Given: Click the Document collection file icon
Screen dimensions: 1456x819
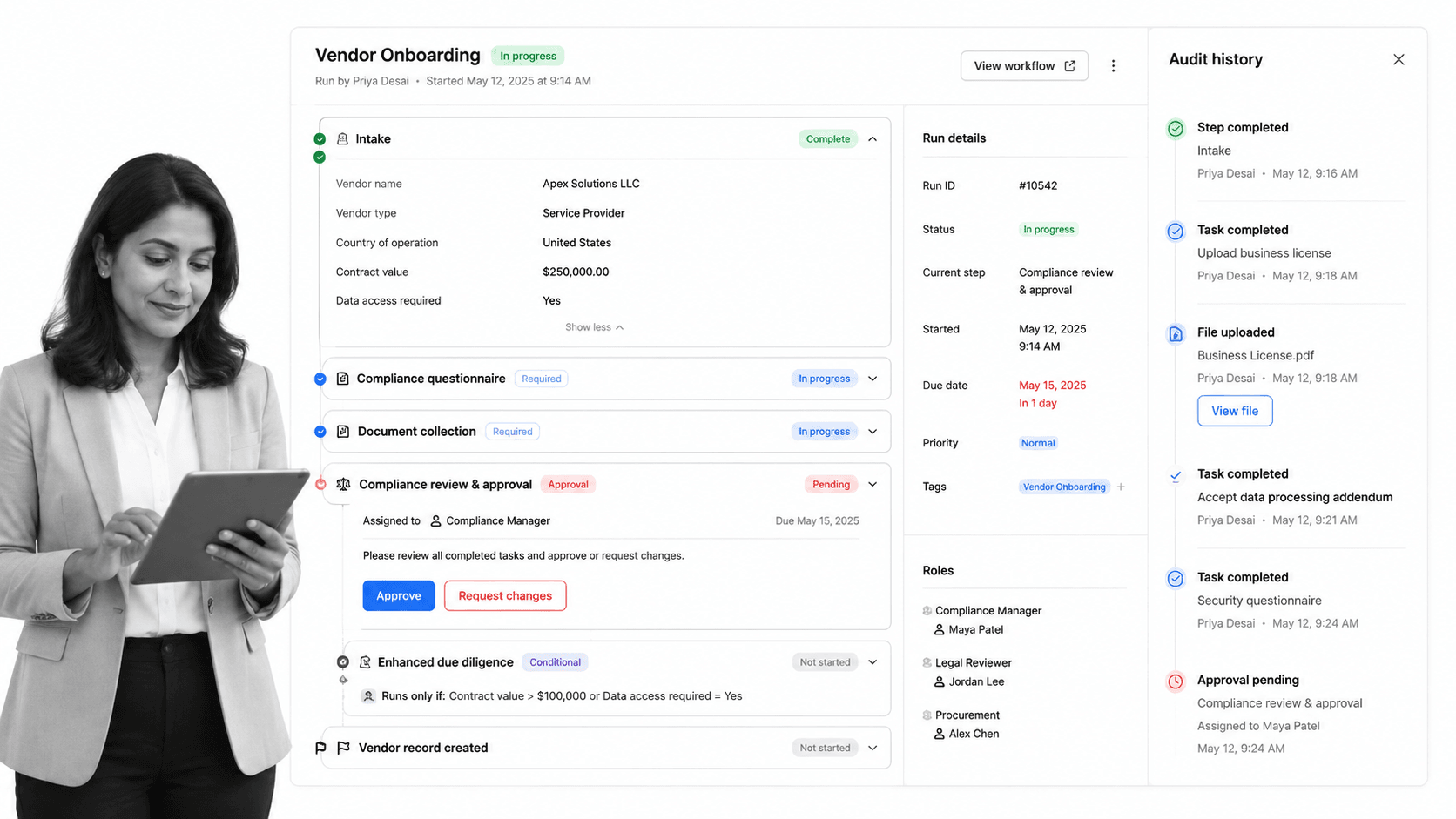Looking at the screenshot, I should [x=342, y=432].
